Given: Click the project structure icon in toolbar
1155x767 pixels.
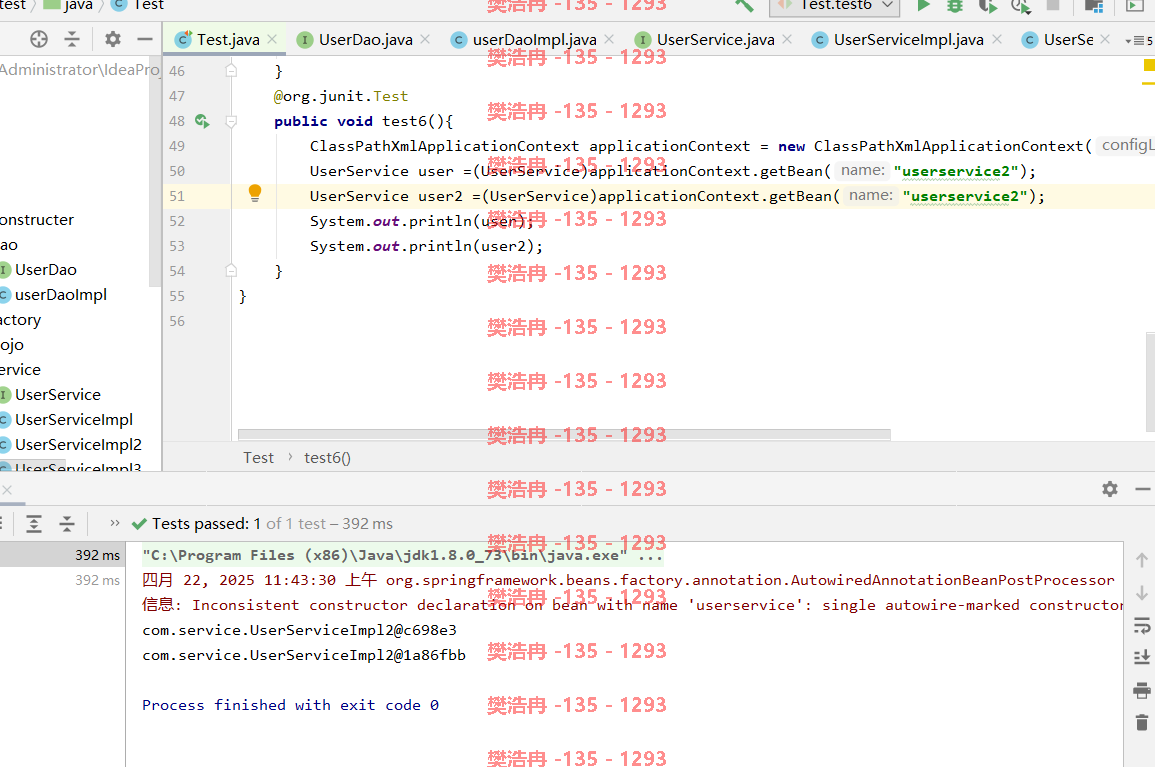Looking at the screenshot, I should pyautogui.click(x=1094, y=6).
